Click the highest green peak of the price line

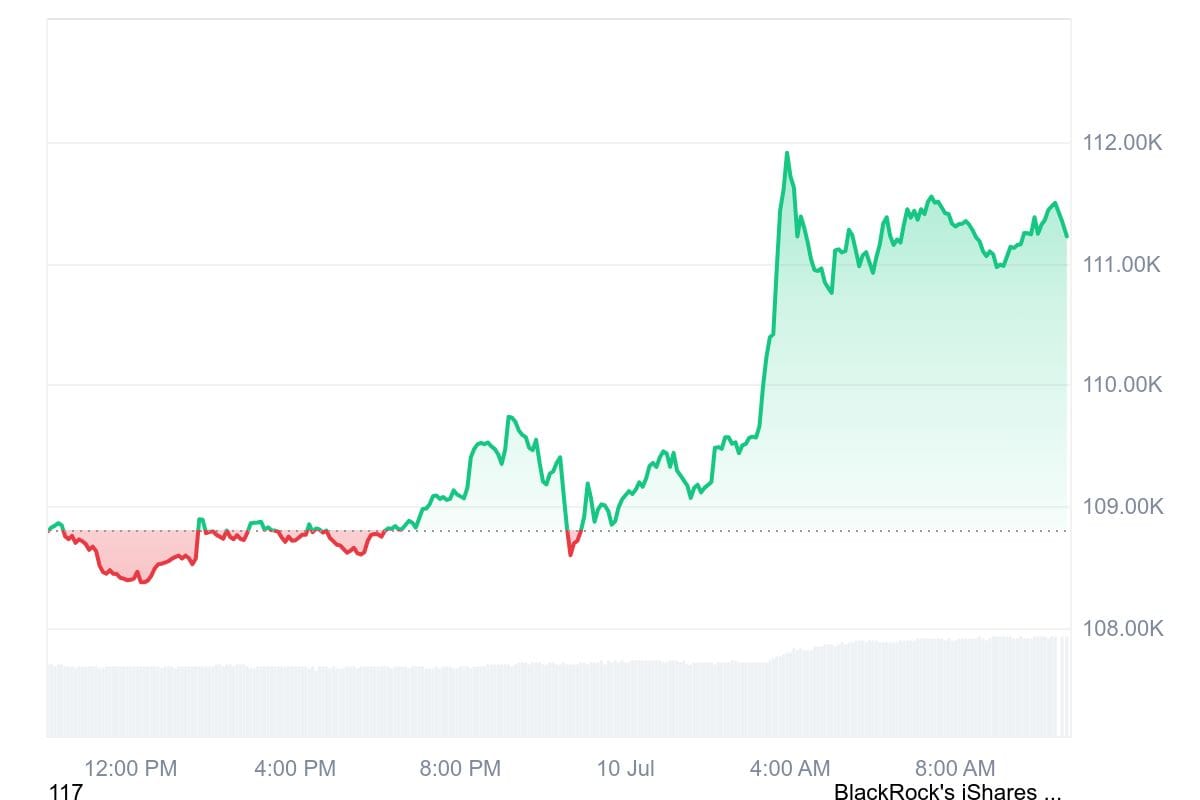pyautogui.click(x=787, y=153)
